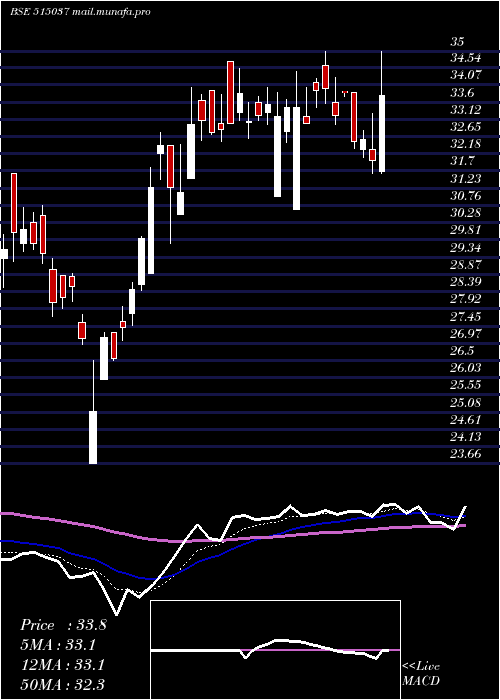
Task: Click the Price : 33.8 readout
Action: tap(63, 625)
